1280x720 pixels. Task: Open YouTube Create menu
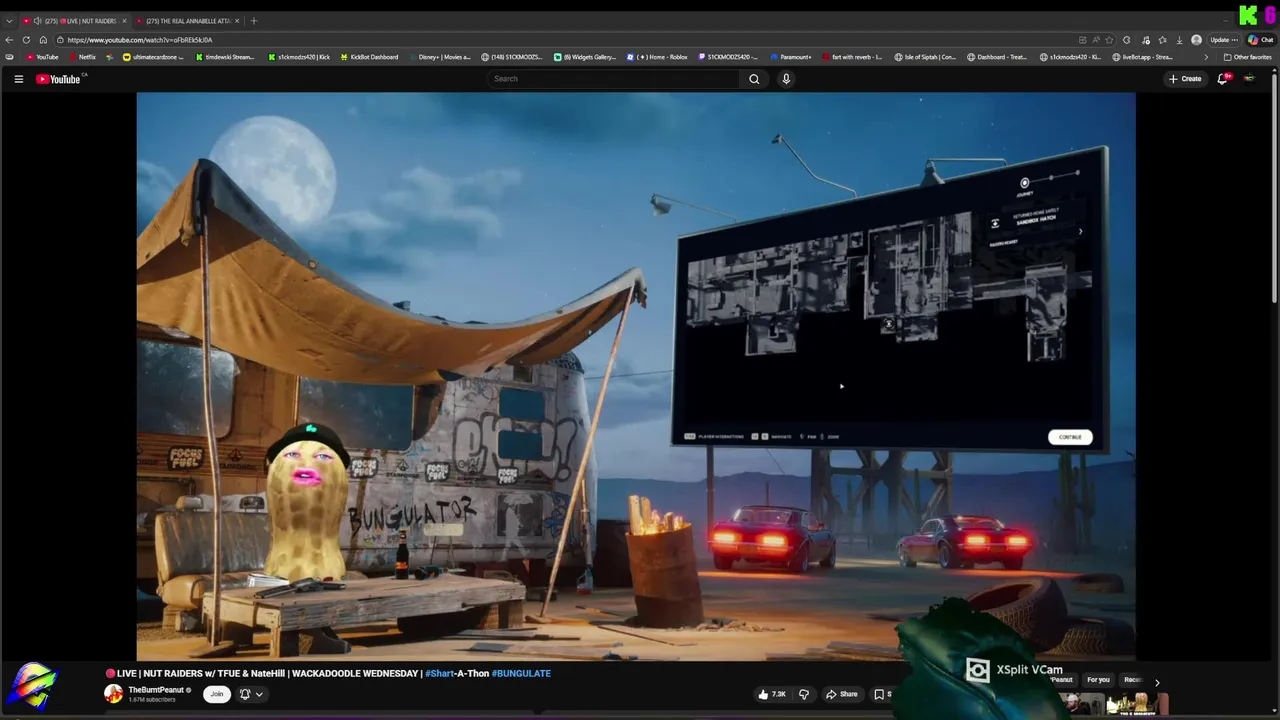pyautogui.click(x=1185, y=79)
